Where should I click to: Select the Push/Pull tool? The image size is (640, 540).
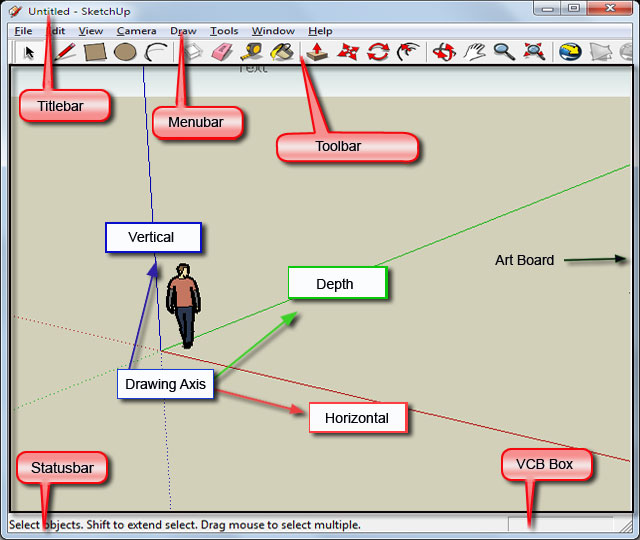point(317,52)
